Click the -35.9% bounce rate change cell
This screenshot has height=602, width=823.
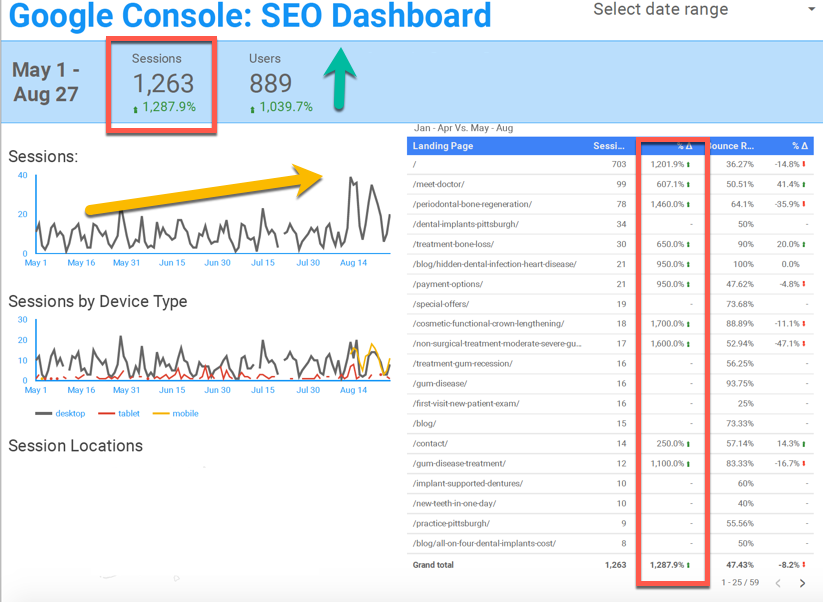[790, 204]
